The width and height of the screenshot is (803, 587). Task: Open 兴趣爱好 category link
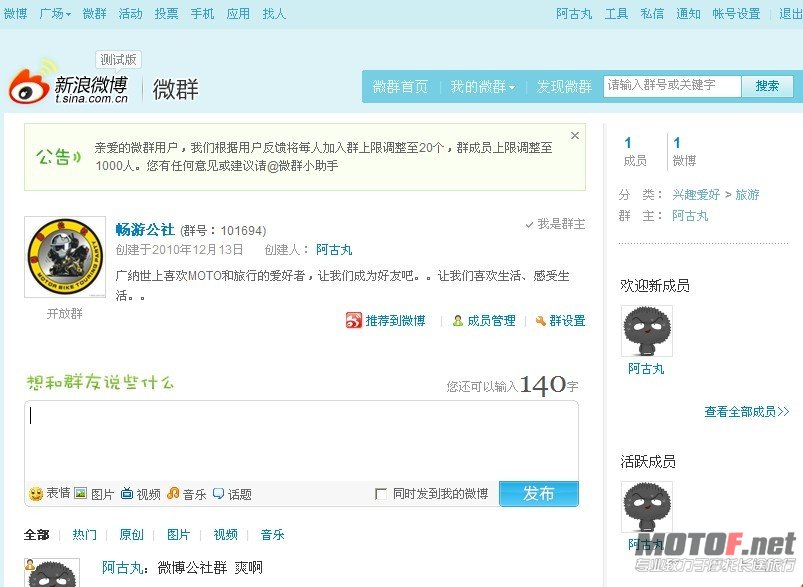[x=696, y=195]
